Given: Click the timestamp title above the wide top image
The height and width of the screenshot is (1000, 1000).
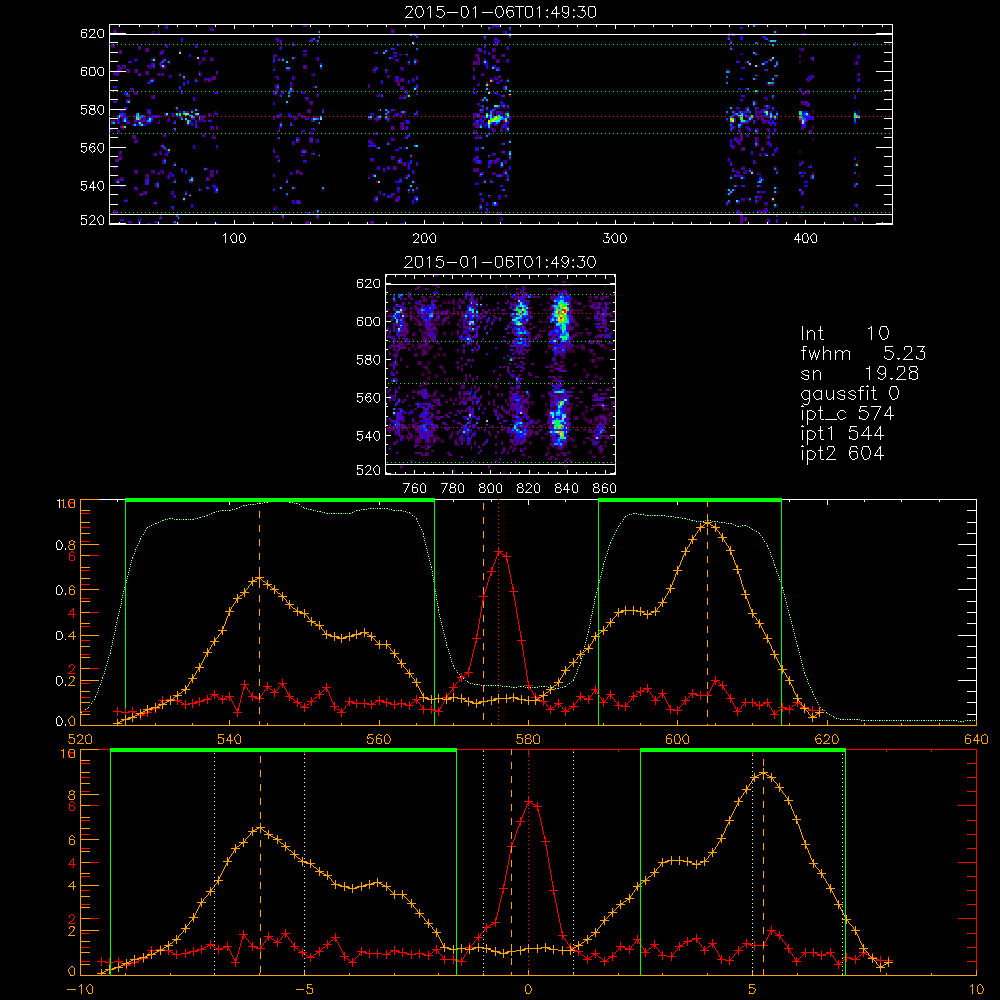Looking at the screenshot, I should pyautogui.click(x=501, y=12).
